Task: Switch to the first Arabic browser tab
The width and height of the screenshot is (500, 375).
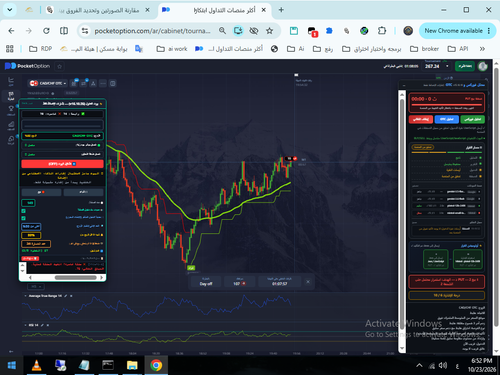Action: [99, 10]
